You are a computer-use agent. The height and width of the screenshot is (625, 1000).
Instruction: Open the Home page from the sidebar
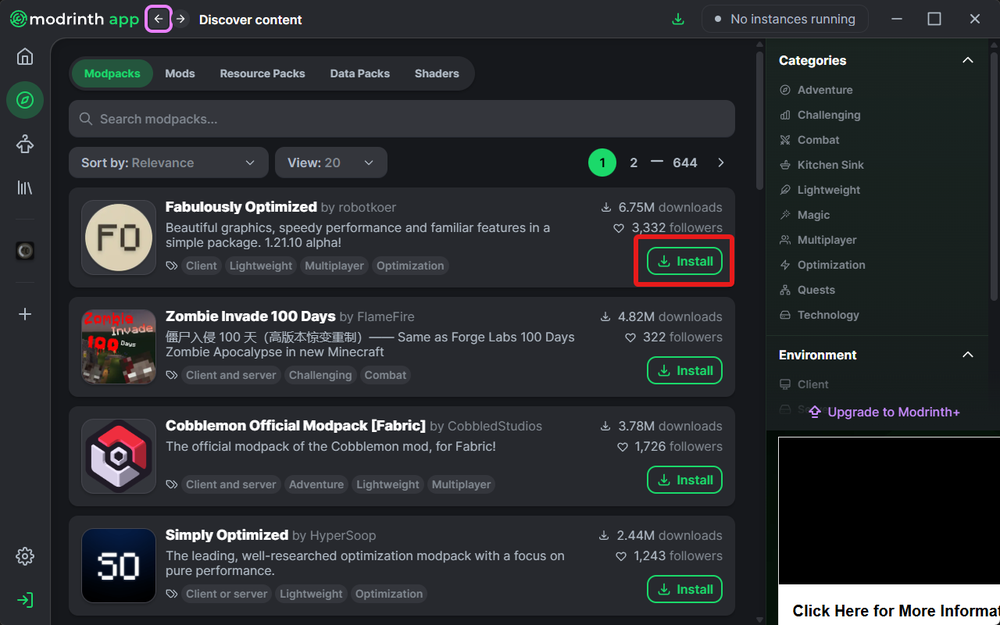coord(24,56)
